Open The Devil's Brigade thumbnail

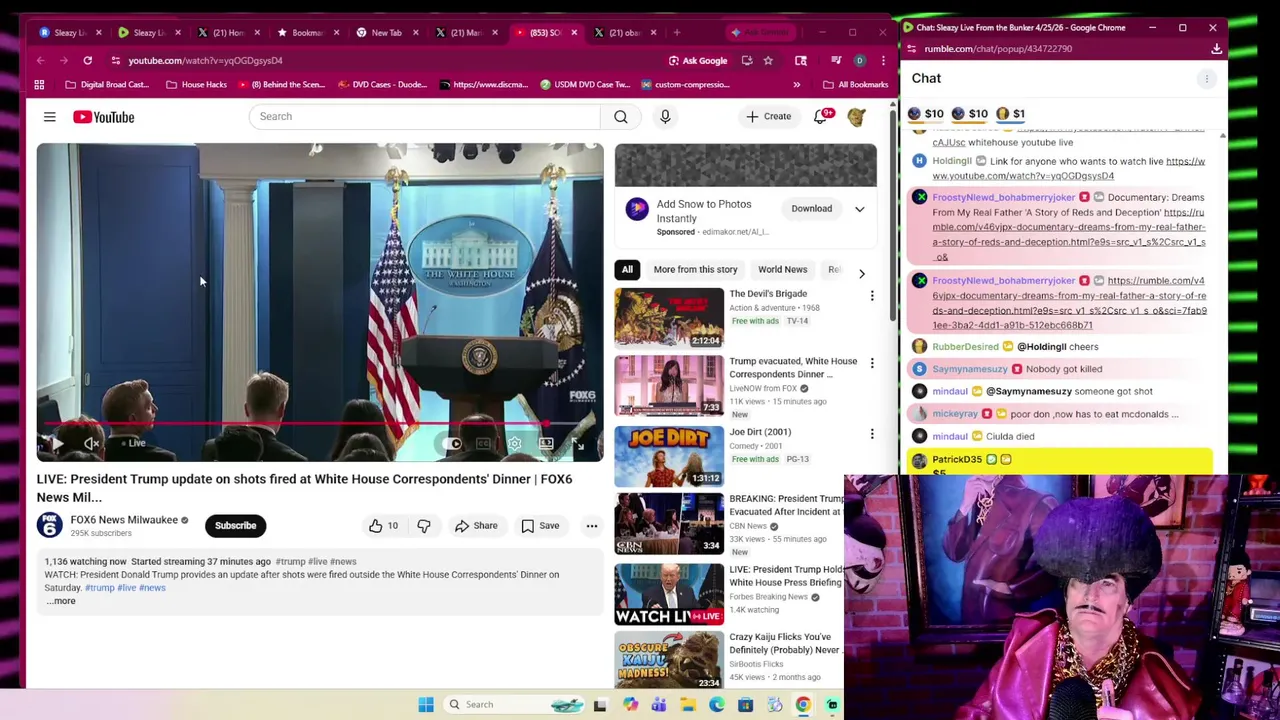pos(669,318)
